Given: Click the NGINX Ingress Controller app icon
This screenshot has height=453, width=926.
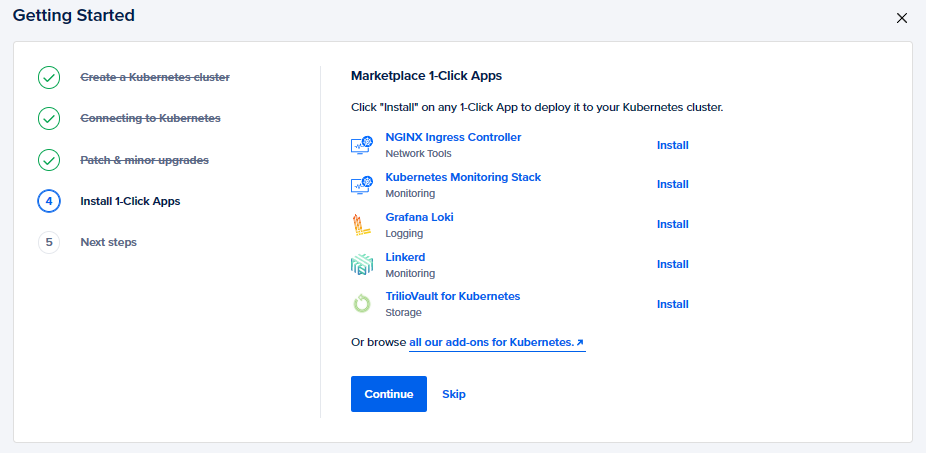Looking at the screenshot, I should coord(362,145).
